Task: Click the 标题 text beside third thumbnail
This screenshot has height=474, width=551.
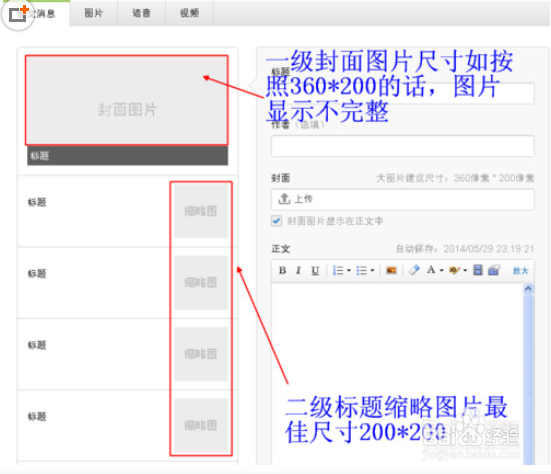Action: (x=37, y=345)
